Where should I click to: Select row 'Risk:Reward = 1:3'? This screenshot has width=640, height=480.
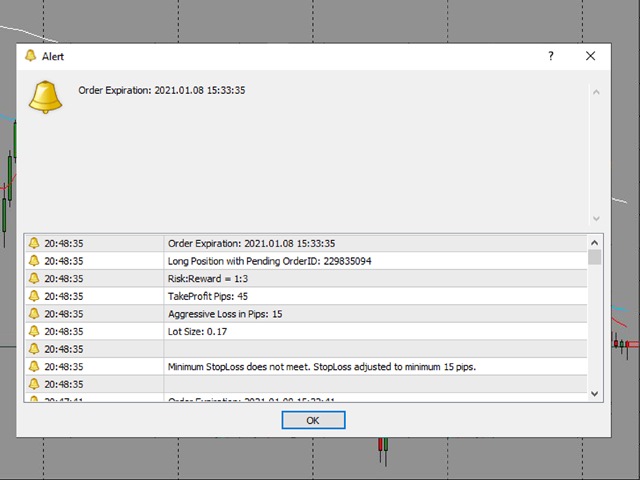(x=306, y=278)
